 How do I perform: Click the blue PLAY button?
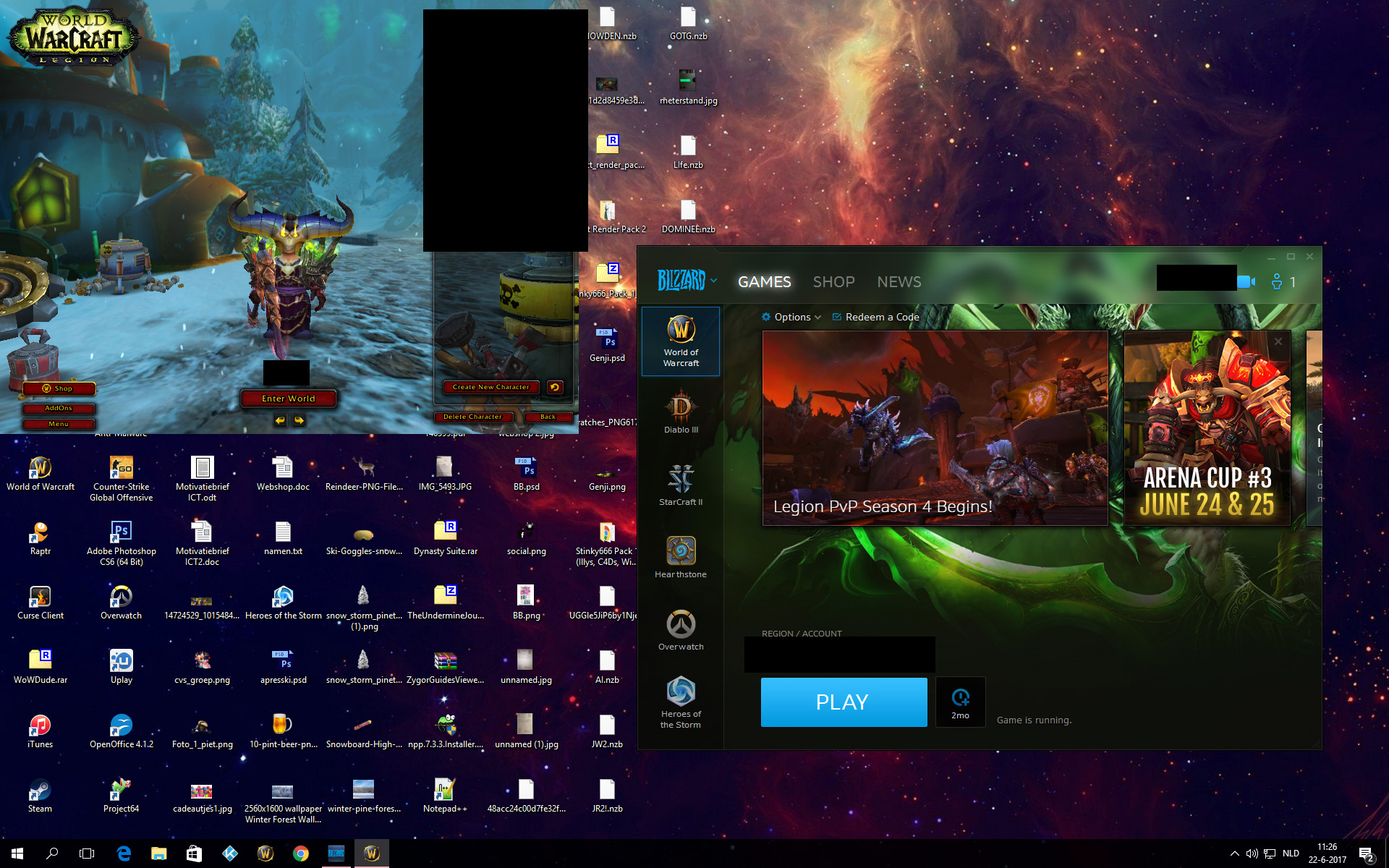pyautogui.click(x=844, y=702)
